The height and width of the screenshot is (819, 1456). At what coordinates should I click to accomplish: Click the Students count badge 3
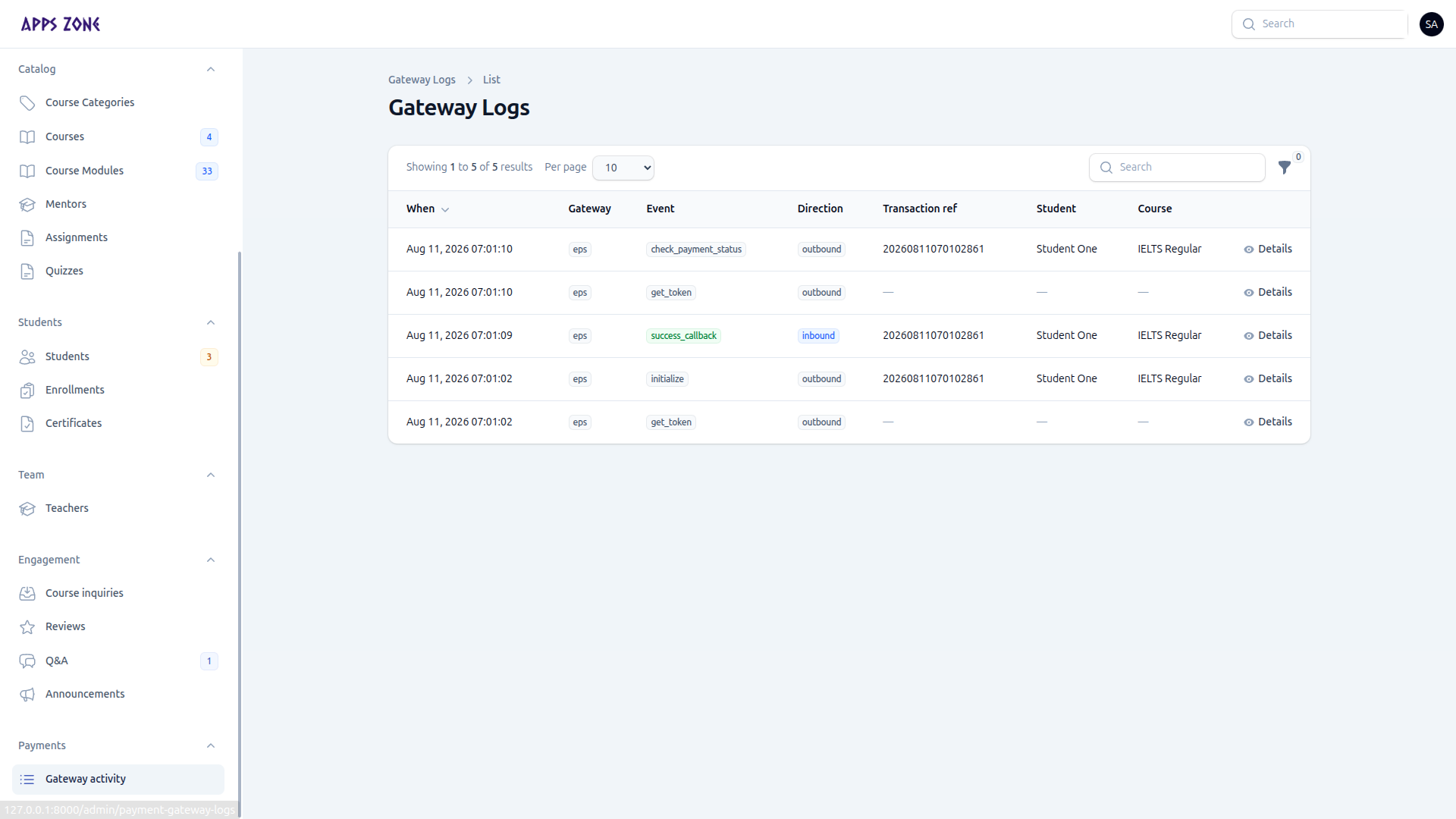[209, 357]
